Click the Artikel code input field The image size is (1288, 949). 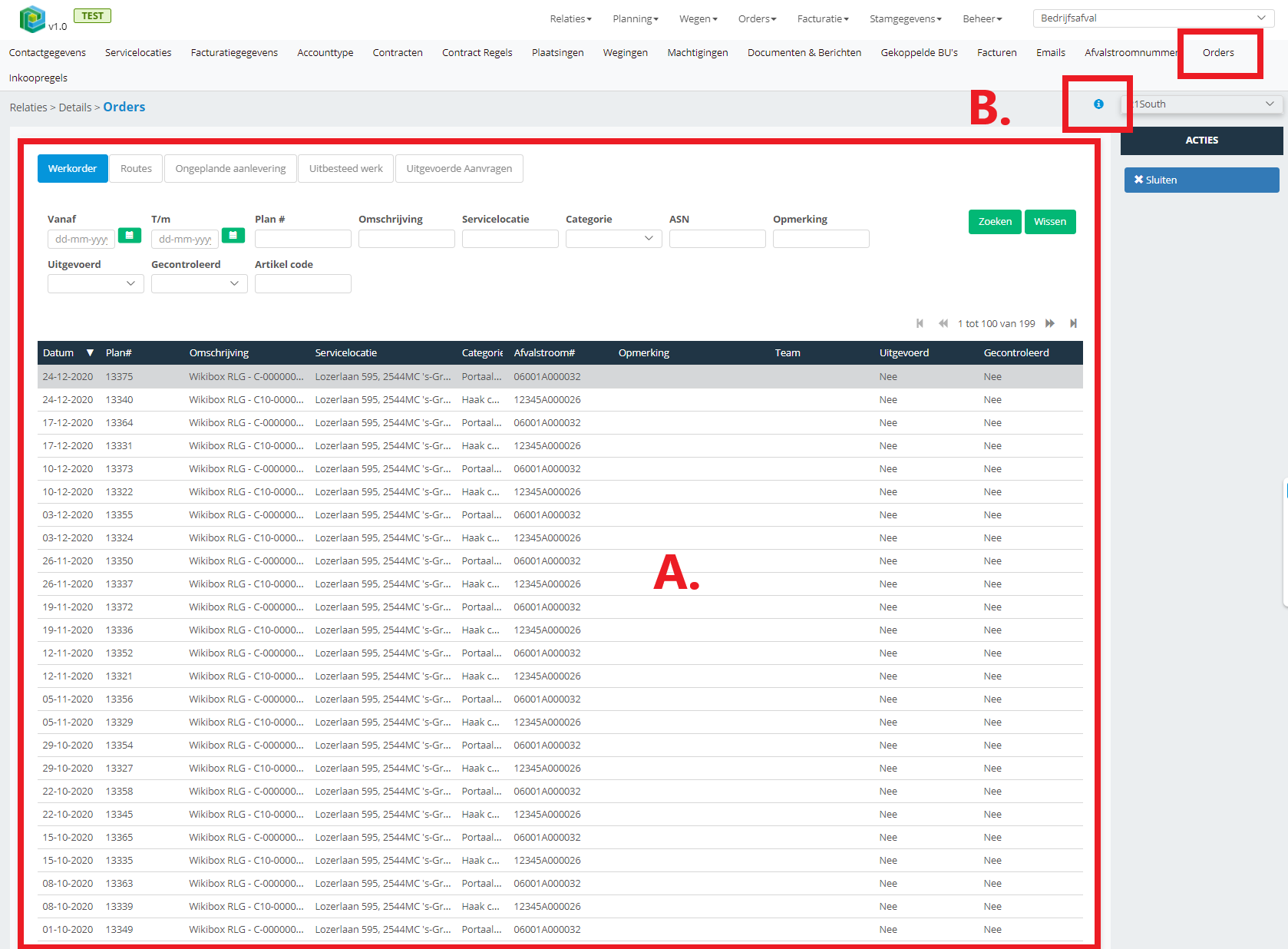(x=302, y=283)
